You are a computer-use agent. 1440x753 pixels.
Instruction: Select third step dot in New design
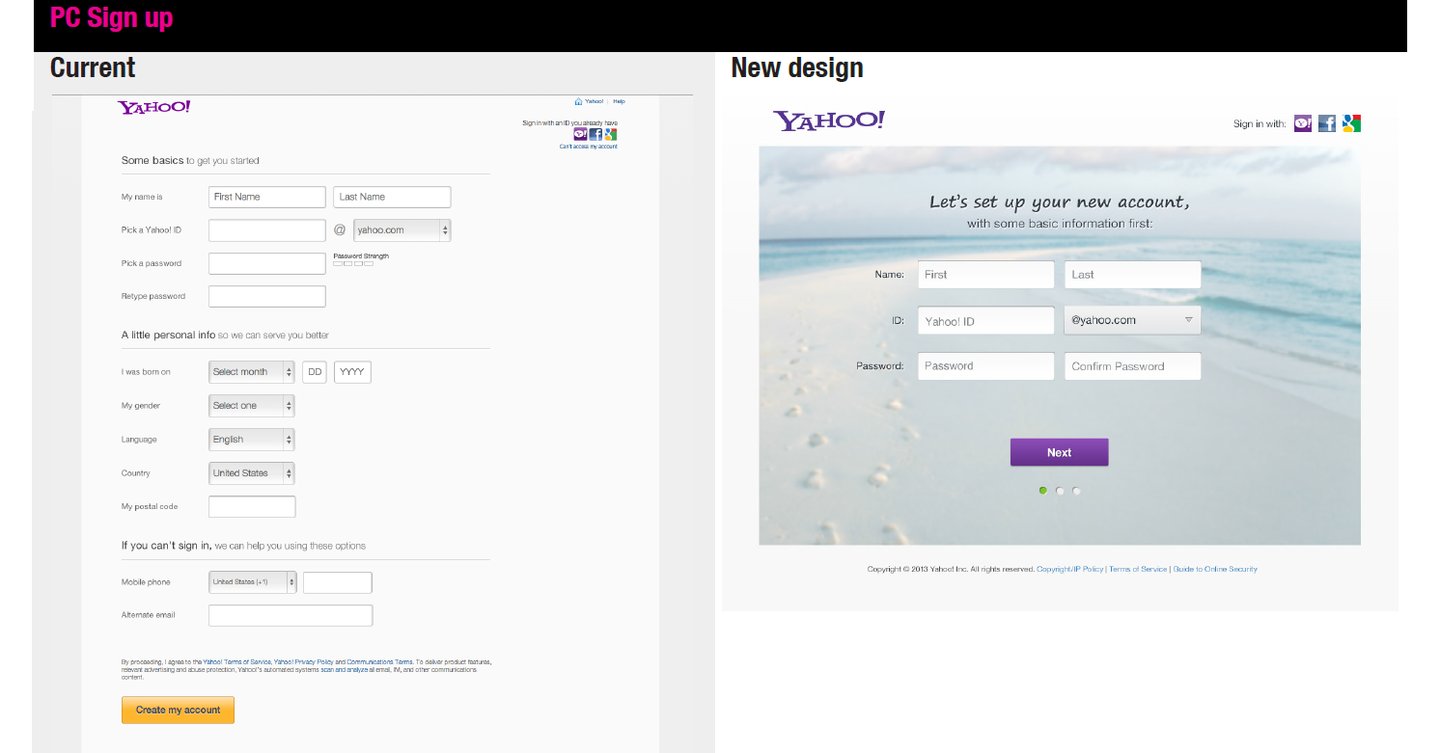1076,490
